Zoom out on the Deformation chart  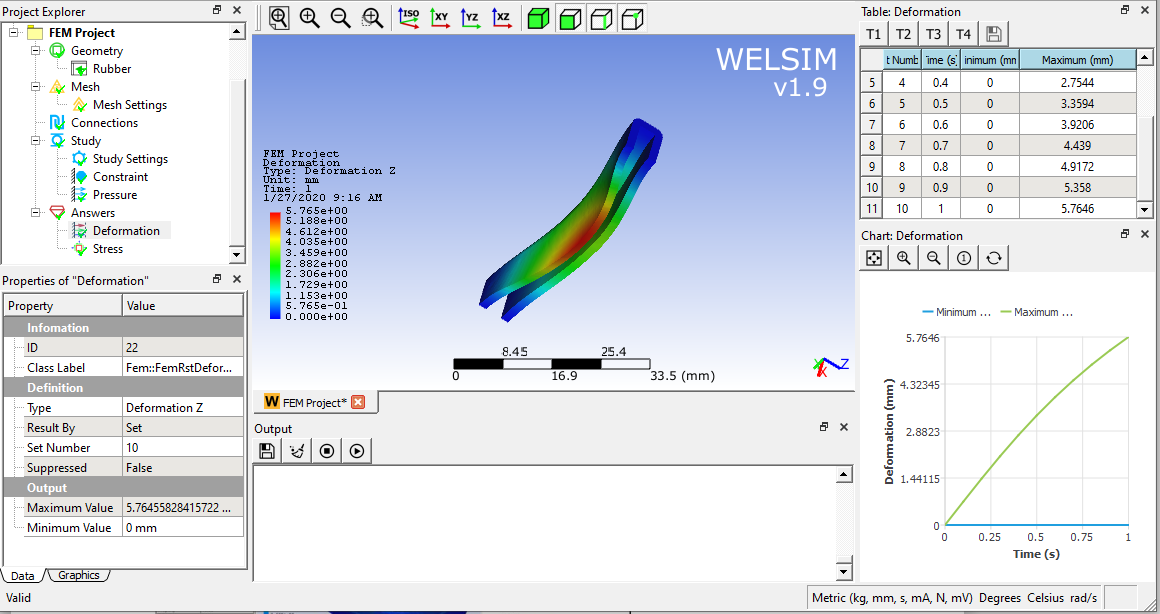[x=934, y=257]
